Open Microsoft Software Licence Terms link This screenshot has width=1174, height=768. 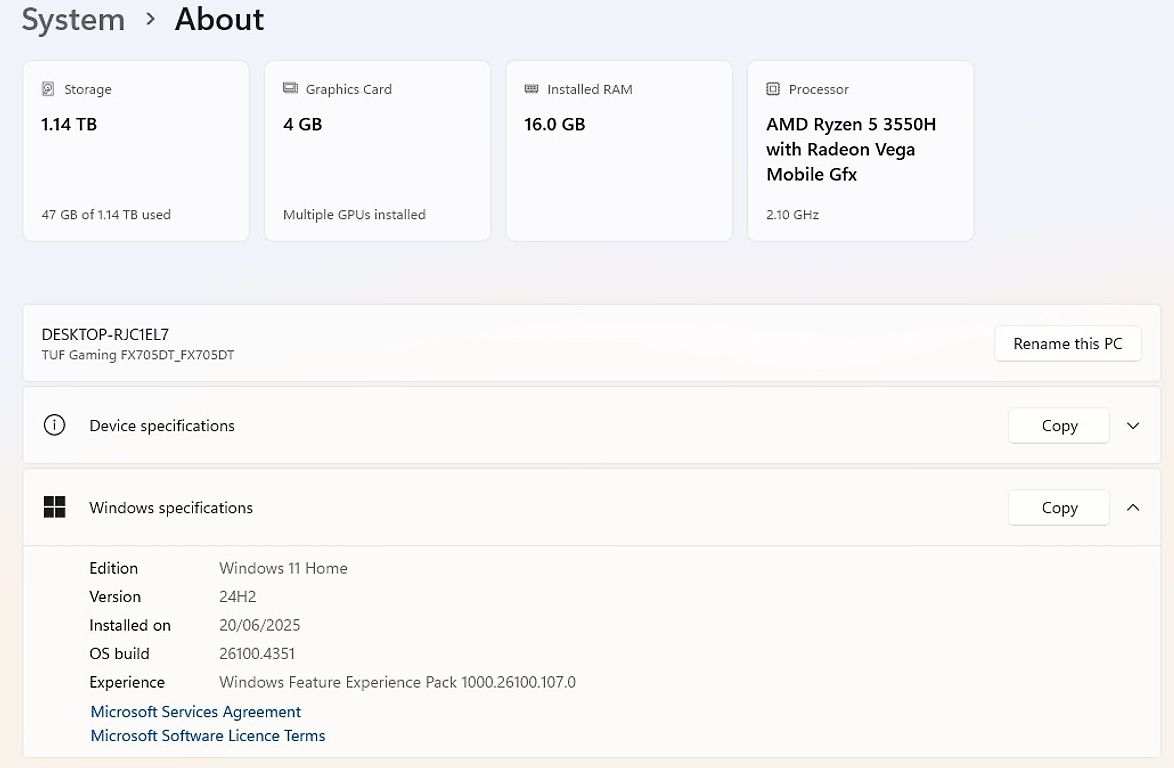coord(208,735)
